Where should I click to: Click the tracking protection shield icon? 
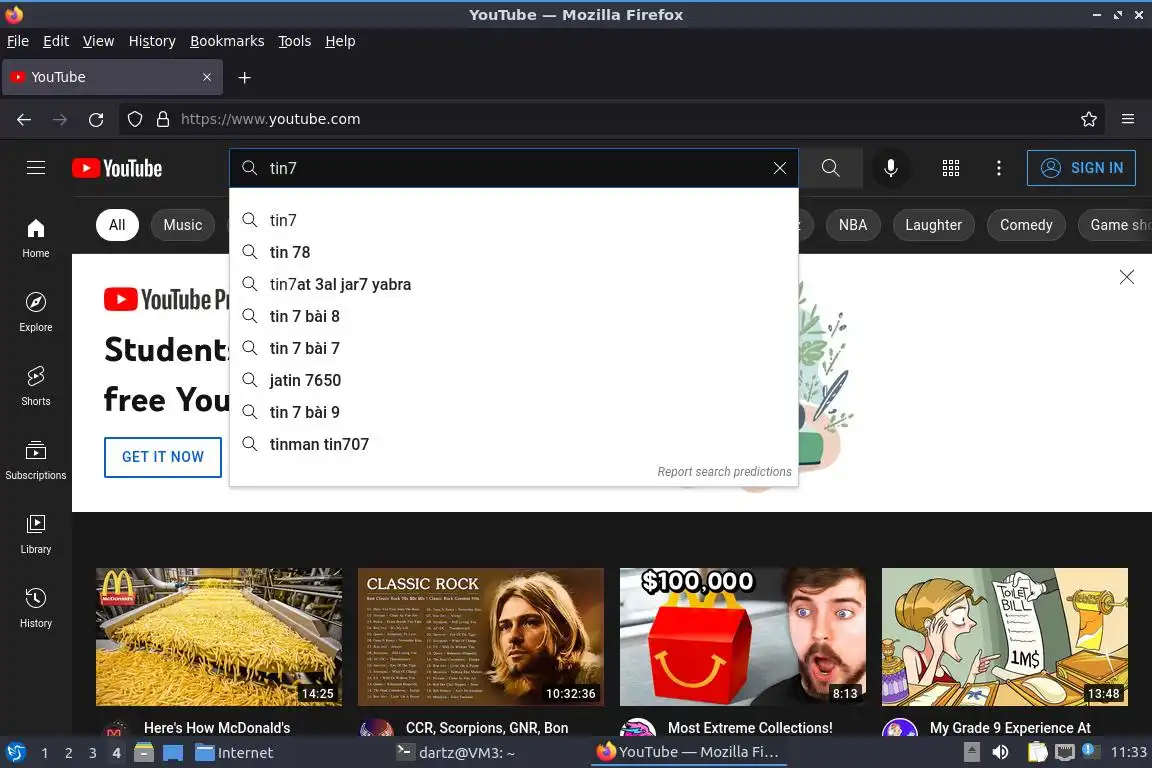pos(134,119)
